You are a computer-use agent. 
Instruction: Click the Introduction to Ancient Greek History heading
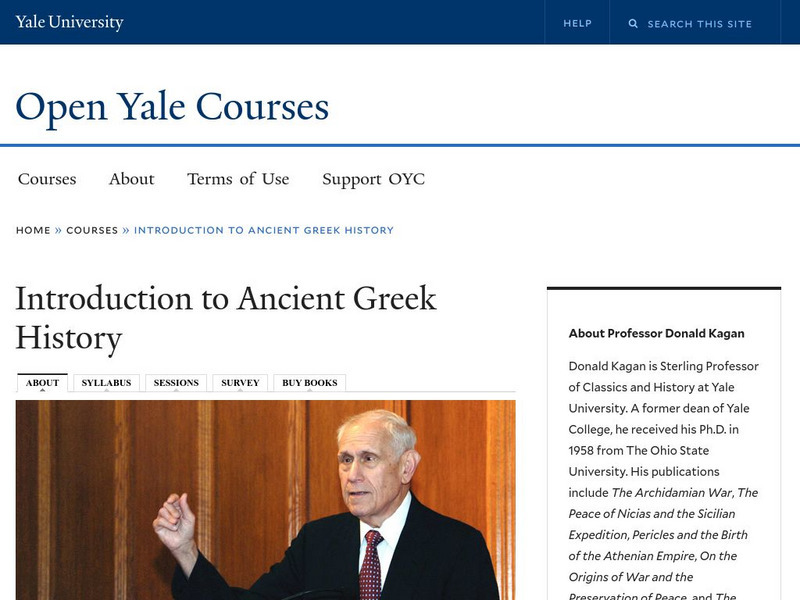tap(226, 318)
